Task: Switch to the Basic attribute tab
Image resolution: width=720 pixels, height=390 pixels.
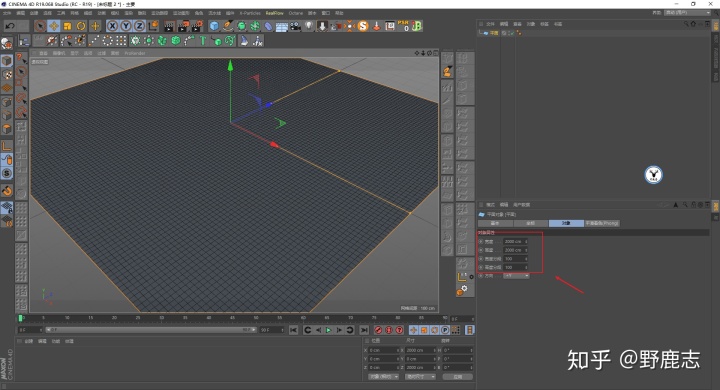Action: pyautogui.click(x=495, y=223)
